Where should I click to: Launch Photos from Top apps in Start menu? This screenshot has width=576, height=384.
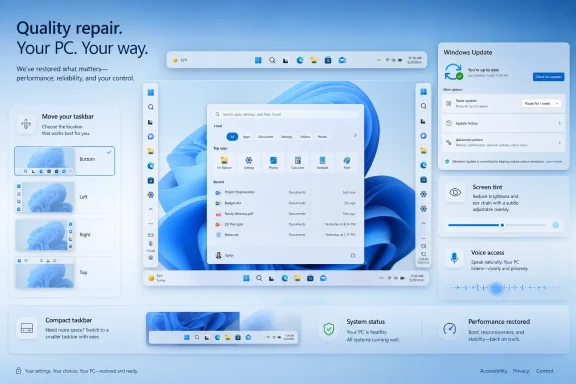pyautogui.click(x=273, y=162)
